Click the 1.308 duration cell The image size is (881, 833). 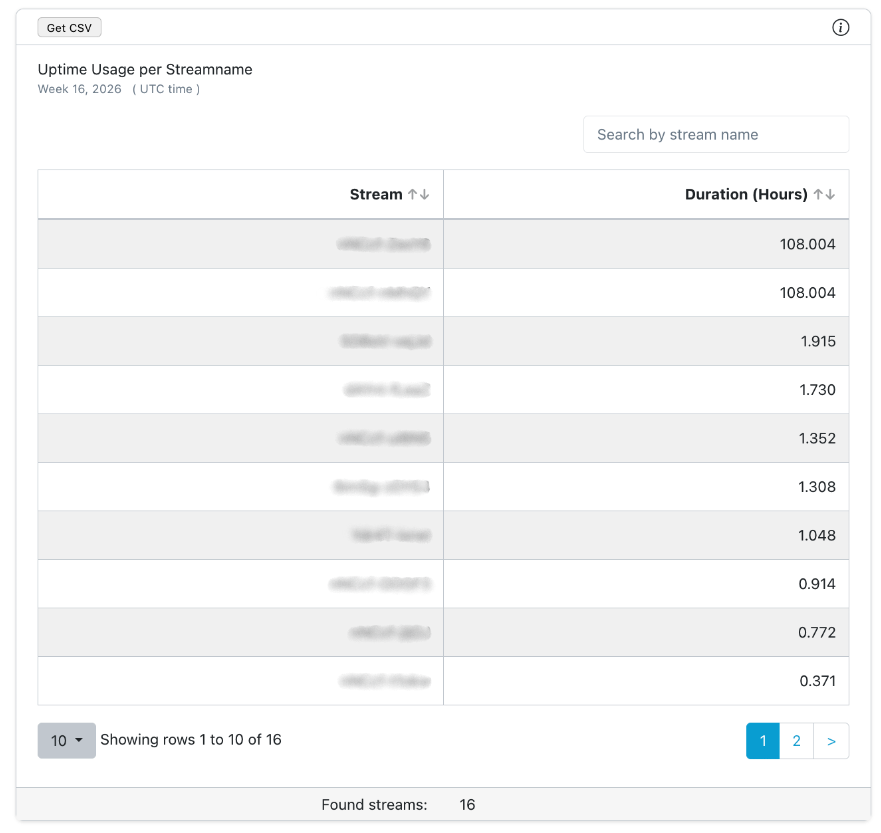817,487
